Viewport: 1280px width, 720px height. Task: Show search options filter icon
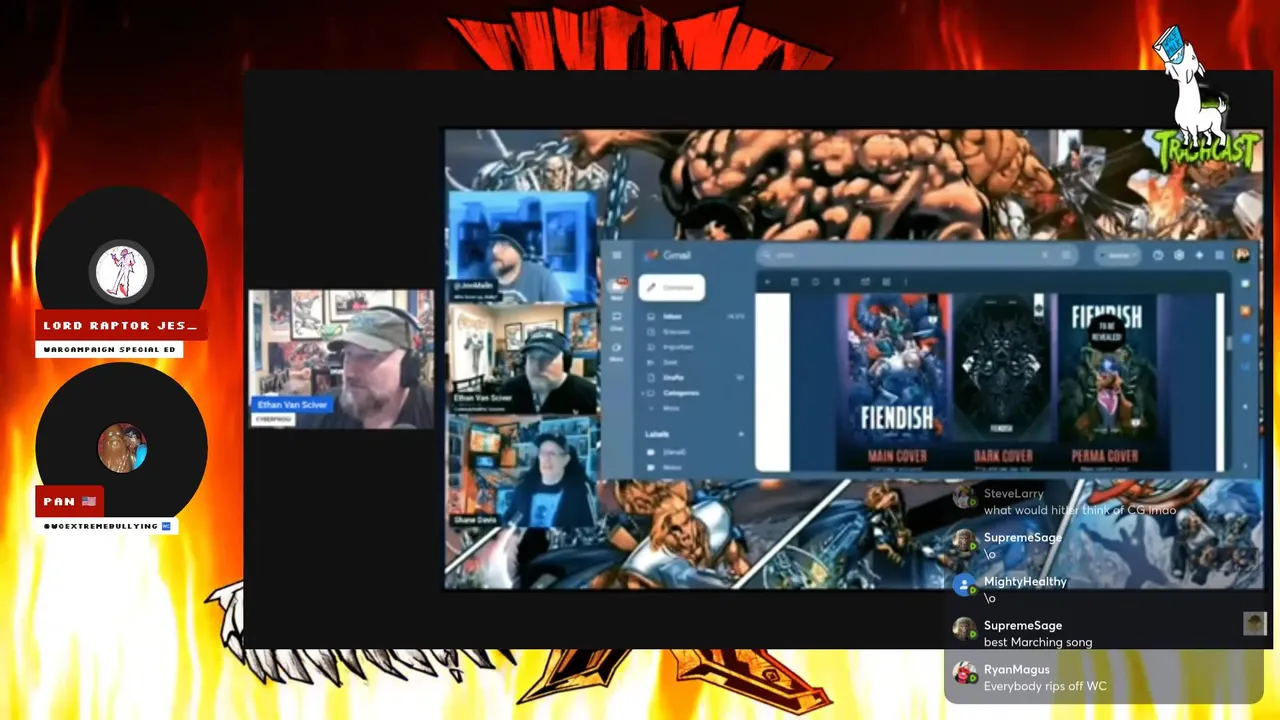[1066, 255]
